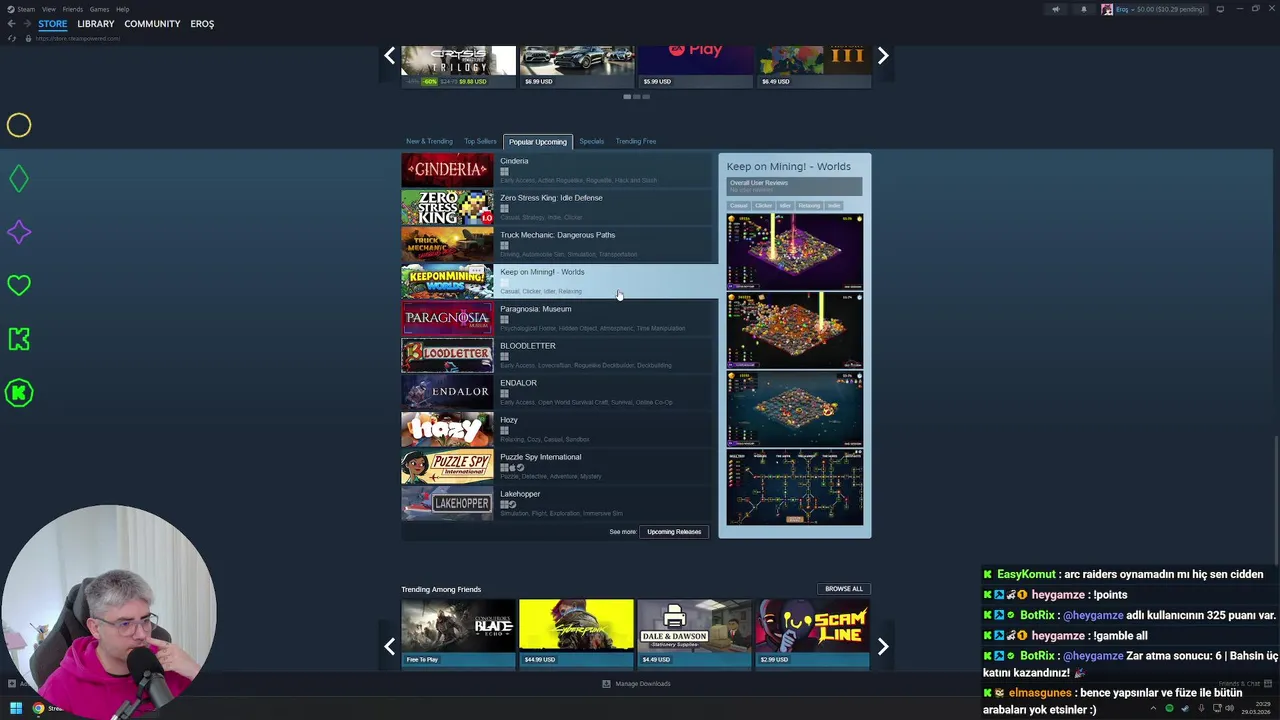Open Windows Start menu
1280x720 pixels.
tap(15, 708)
